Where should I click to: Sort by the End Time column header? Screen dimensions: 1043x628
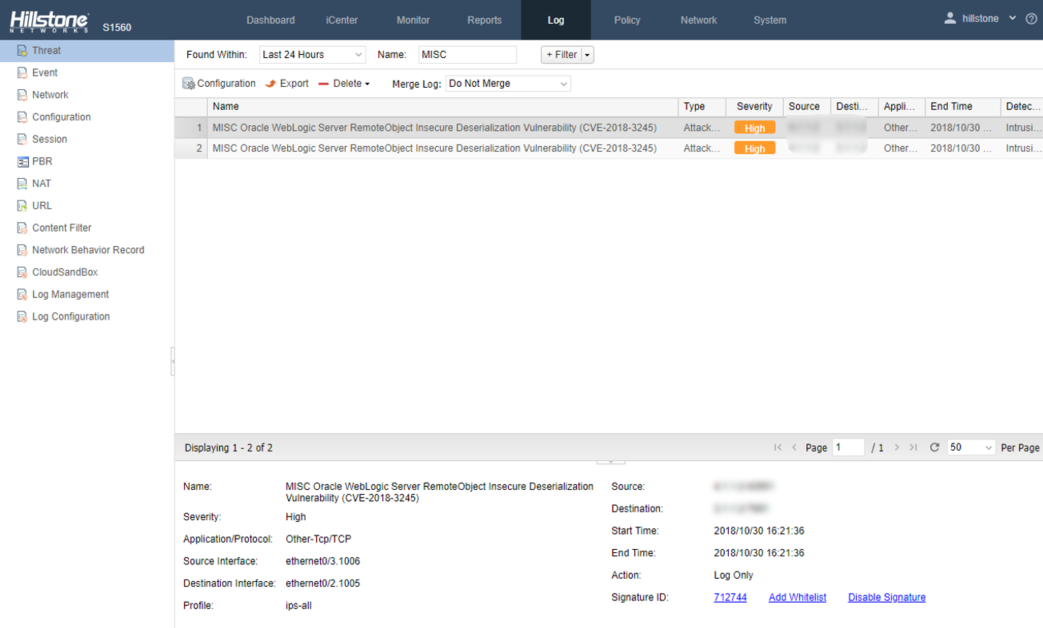click(963, 106)
